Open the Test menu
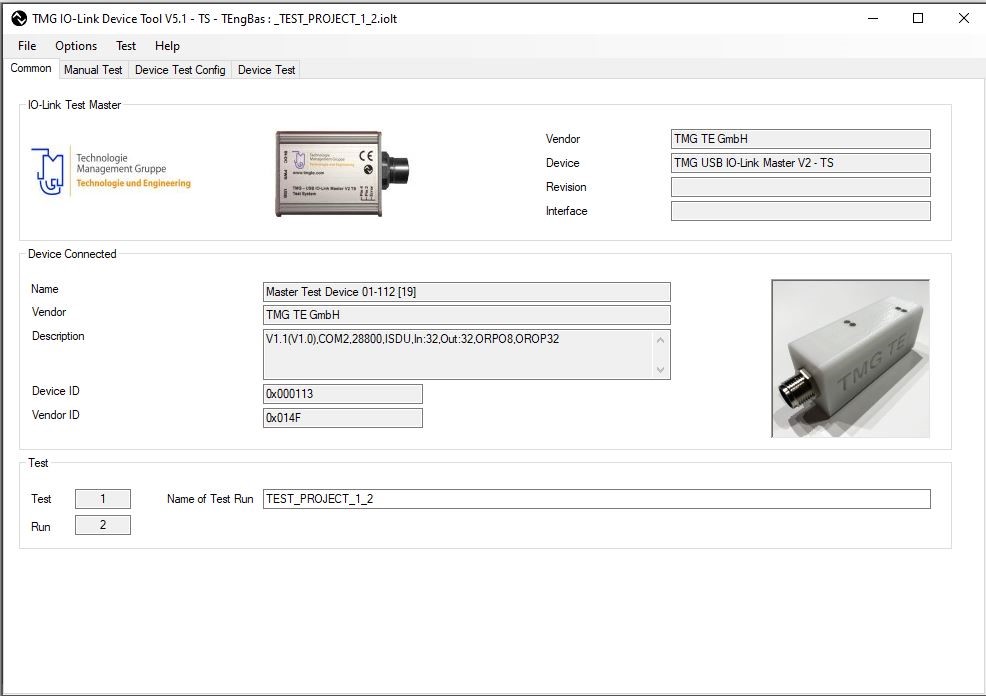 pyautogui.click(x=126, y=45)
